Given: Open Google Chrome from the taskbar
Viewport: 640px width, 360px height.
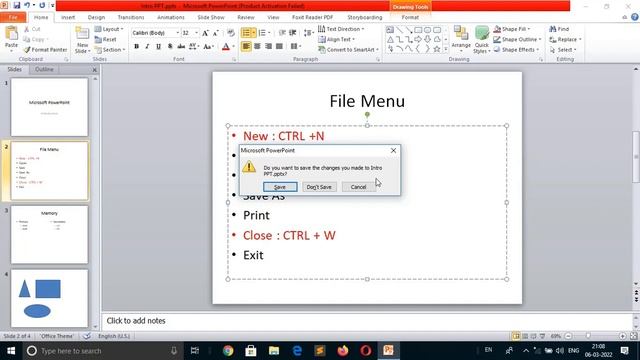Looking at the screenshot, I should pyautogui.click(x=228, y=350).
